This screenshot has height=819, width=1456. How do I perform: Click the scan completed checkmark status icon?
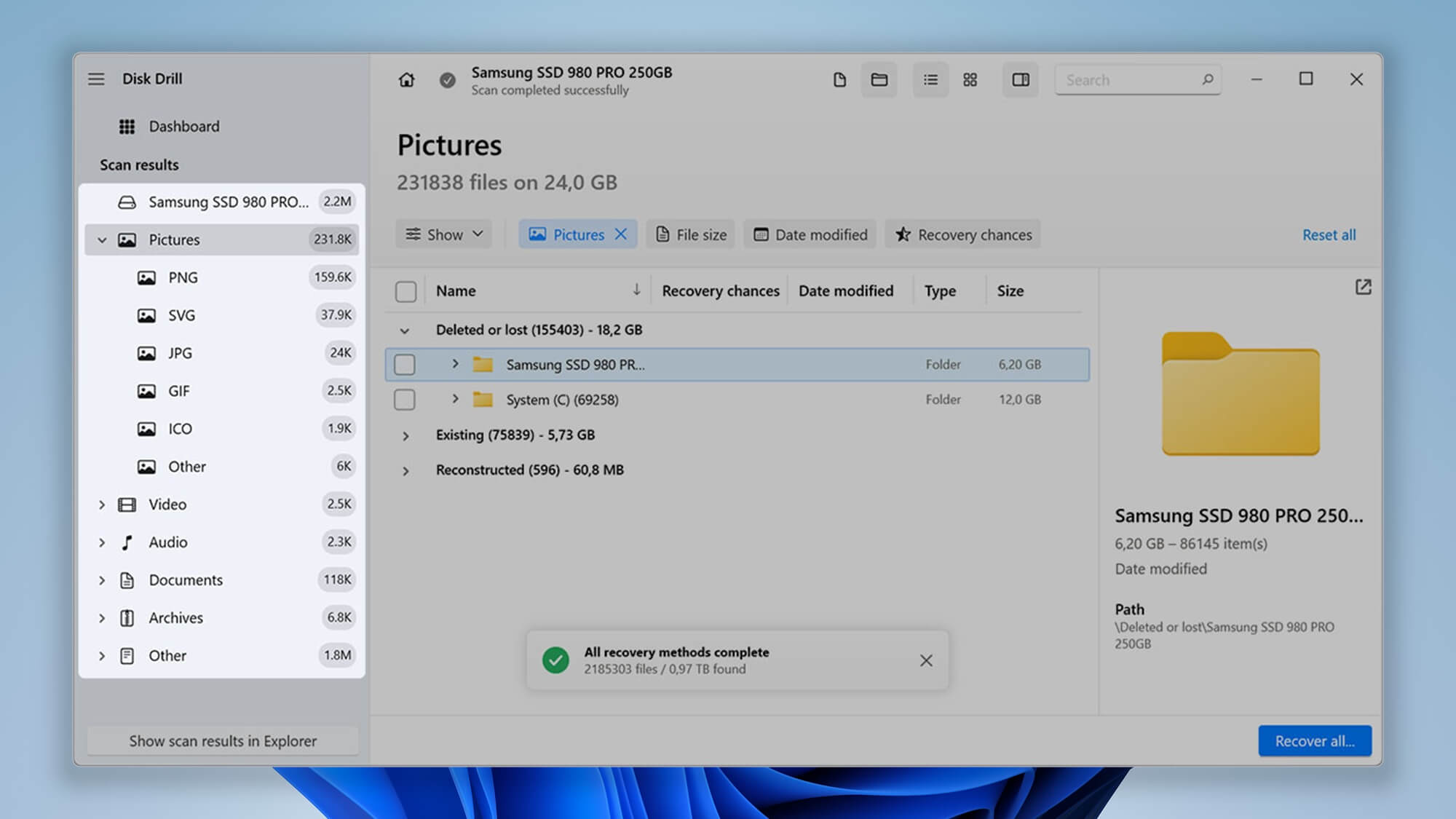pyautogui.click(x=448, y=80)
